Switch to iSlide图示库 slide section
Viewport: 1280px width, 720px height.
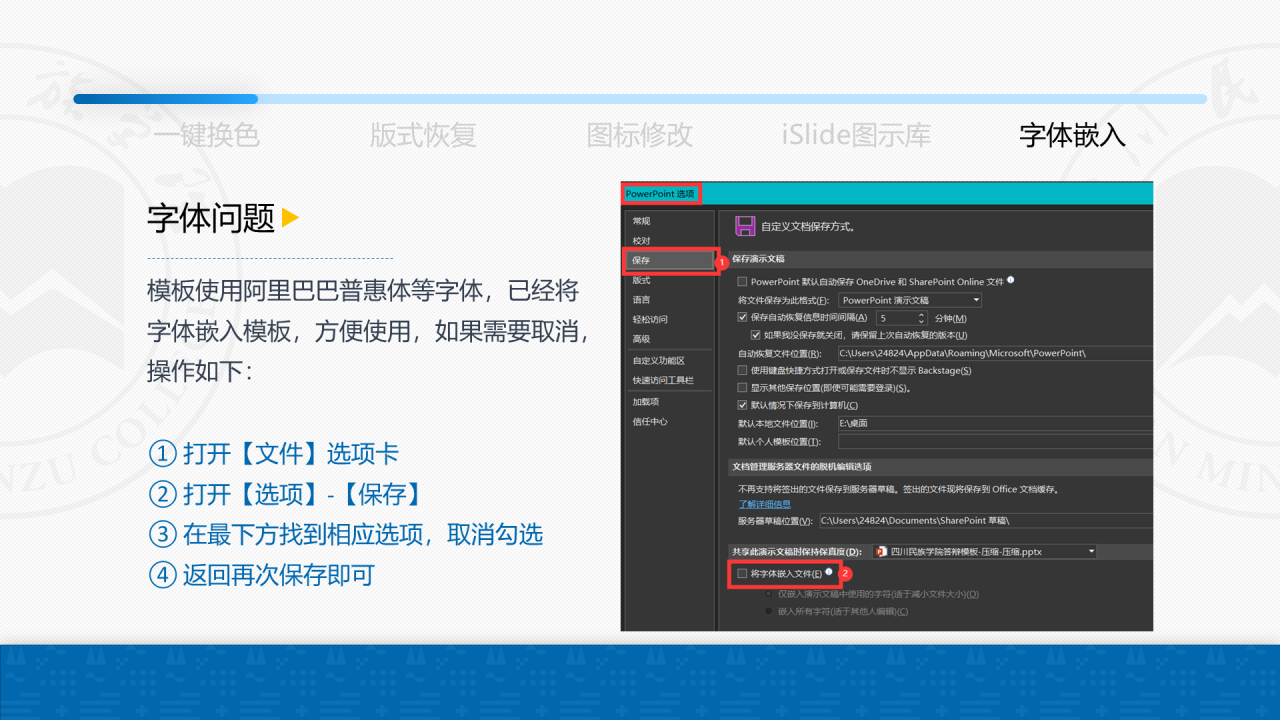tap(856, 135)
